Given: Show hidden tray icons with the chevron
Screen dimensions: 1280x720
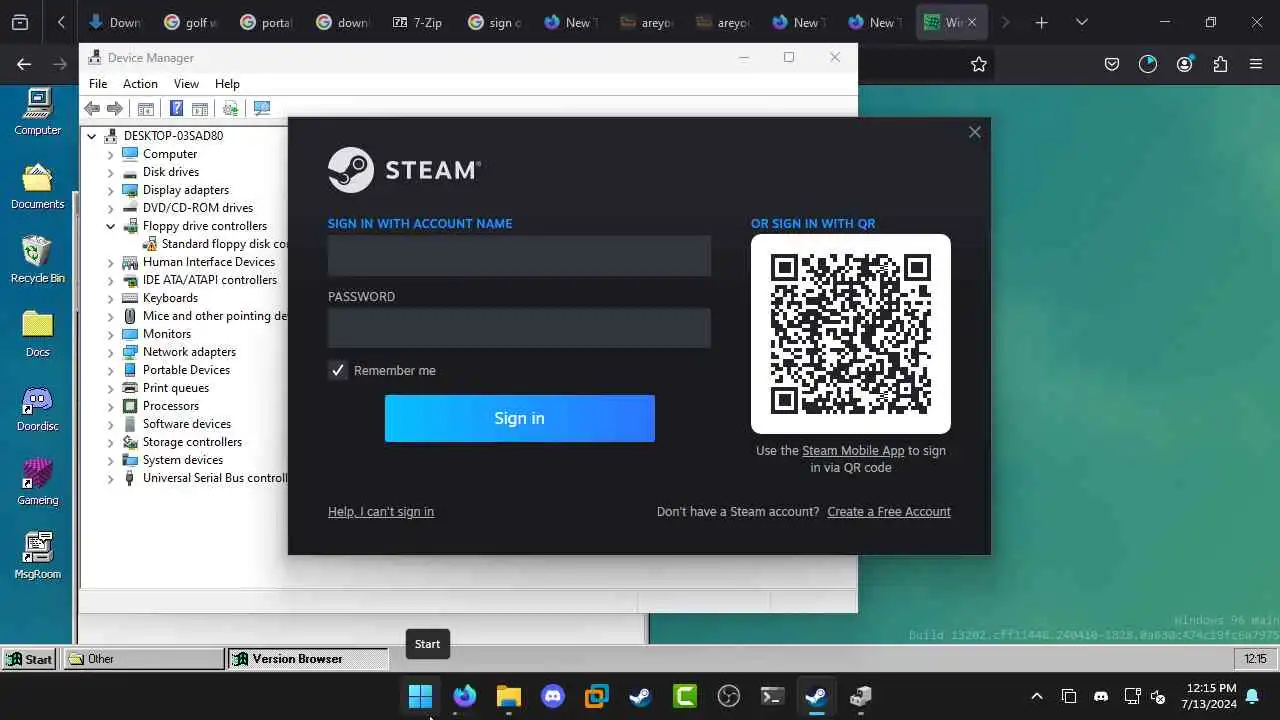Looking at the screenshot, I should pyautogui.click(x=1037, y=696).
